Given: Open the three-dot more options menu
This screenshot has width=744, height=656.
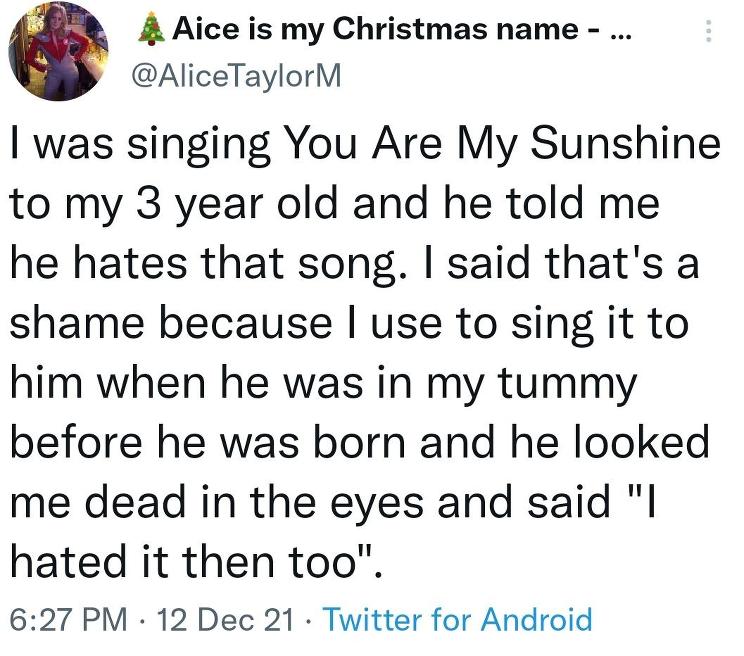Looking at the screenshot, I should point(709,32).
